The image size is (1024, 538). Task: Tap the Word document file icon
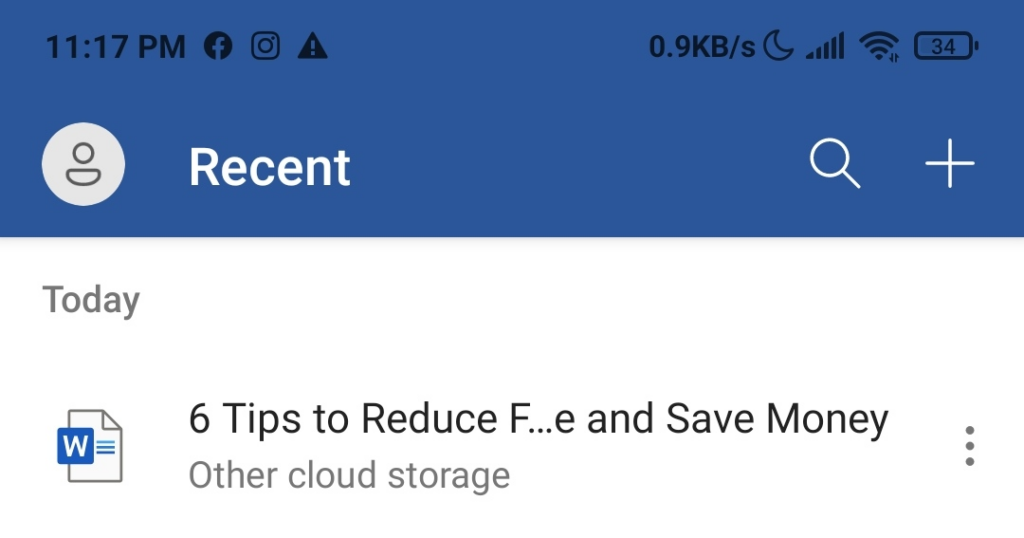(x=89, y=446)
